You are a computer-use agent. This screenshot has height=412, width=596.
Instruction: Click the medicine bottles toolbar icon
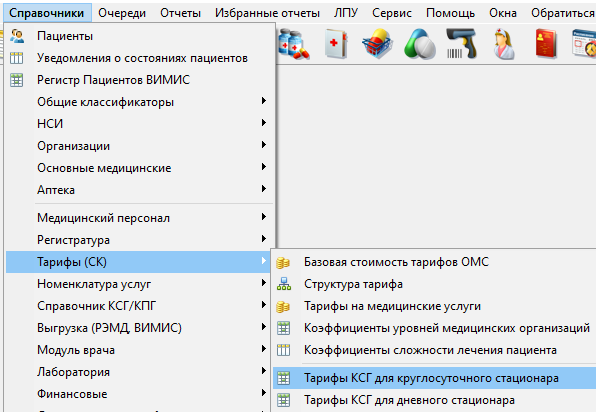(x=293, y=44)
